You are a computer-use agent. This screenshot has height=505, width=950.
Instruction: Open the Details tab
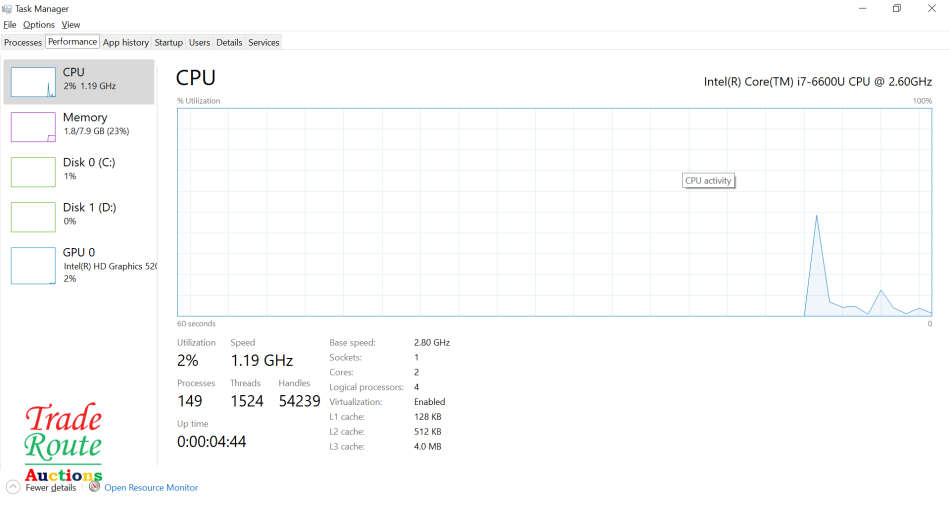click(x=229, y=42)
